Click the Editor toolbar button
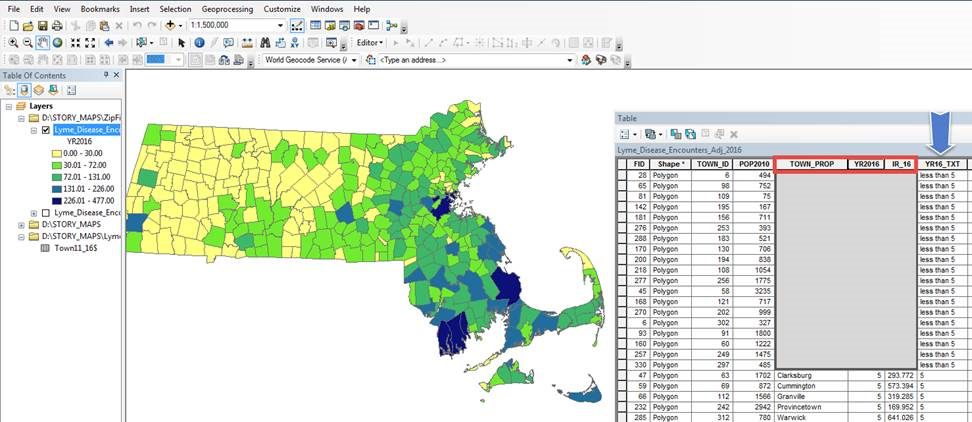 click(368, 43)
